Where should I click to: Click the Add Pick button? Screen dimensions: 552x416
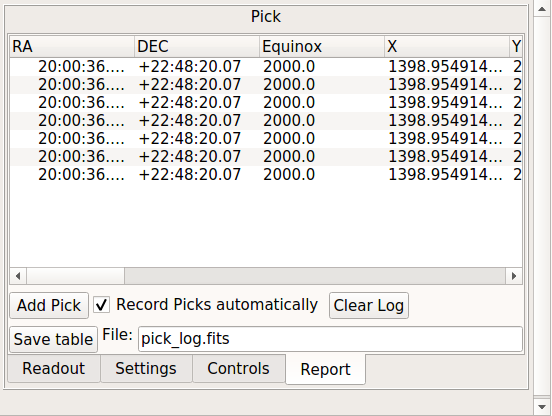coord(49,305)
